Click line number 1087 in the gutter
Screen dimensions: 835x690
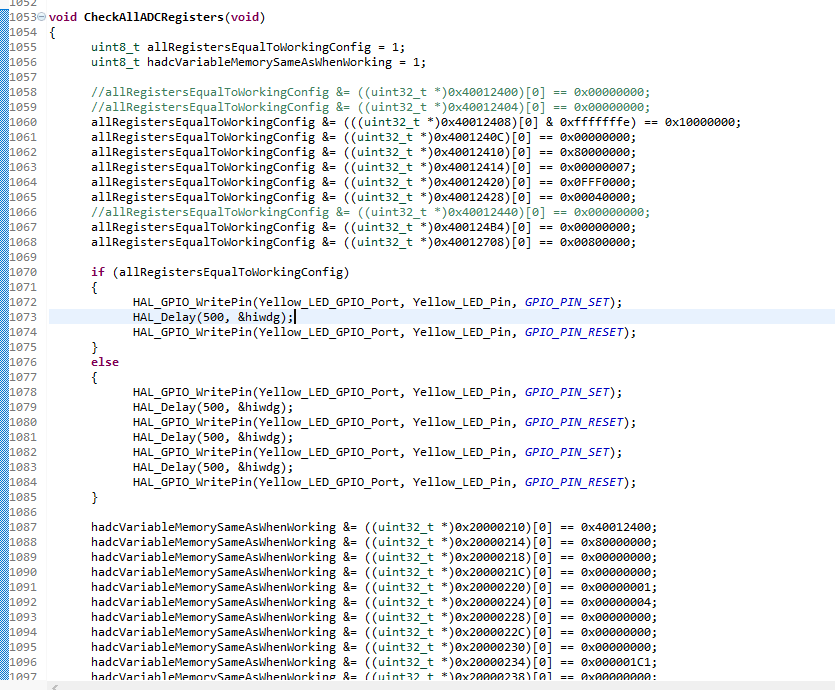point(22,527)
